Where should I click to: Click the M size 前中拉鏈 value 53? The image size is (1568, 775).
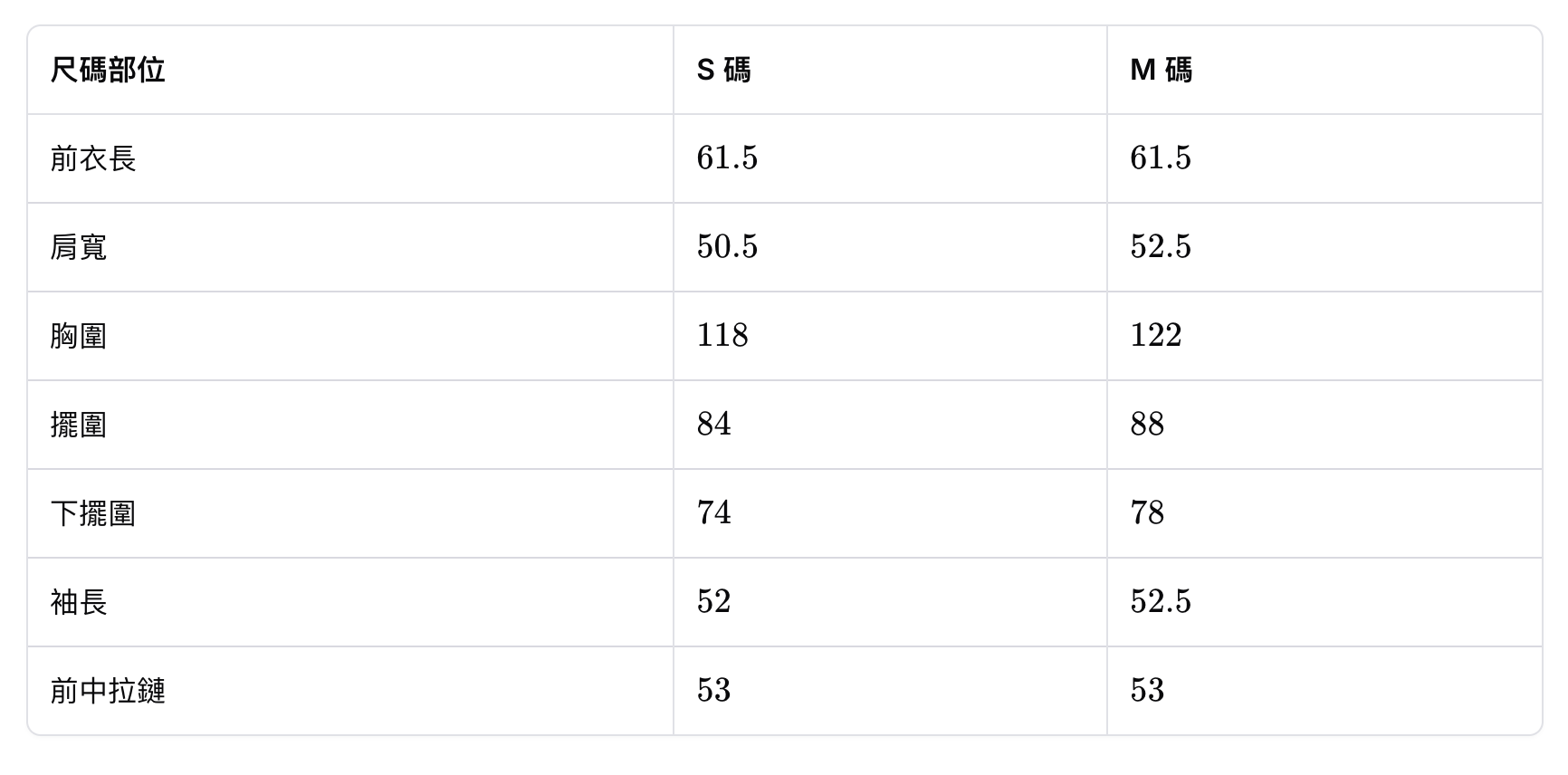pyautogui.click(x=1146, y=691)
